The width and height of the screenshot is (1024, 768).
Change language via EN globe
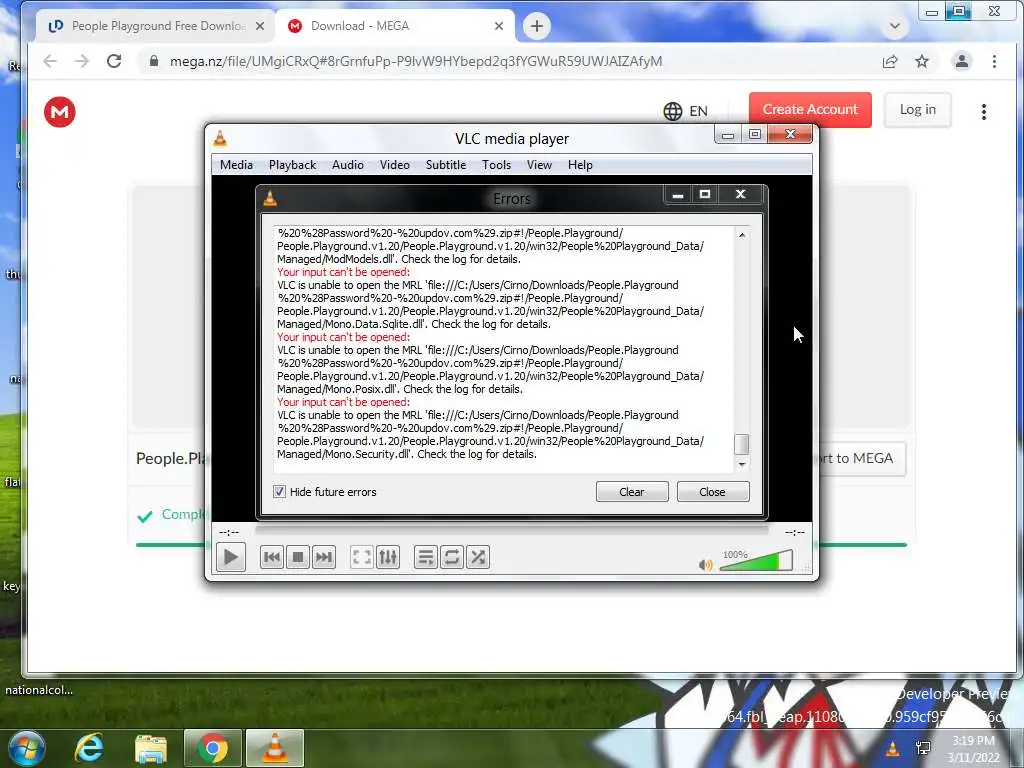click(x=686, y=111)
